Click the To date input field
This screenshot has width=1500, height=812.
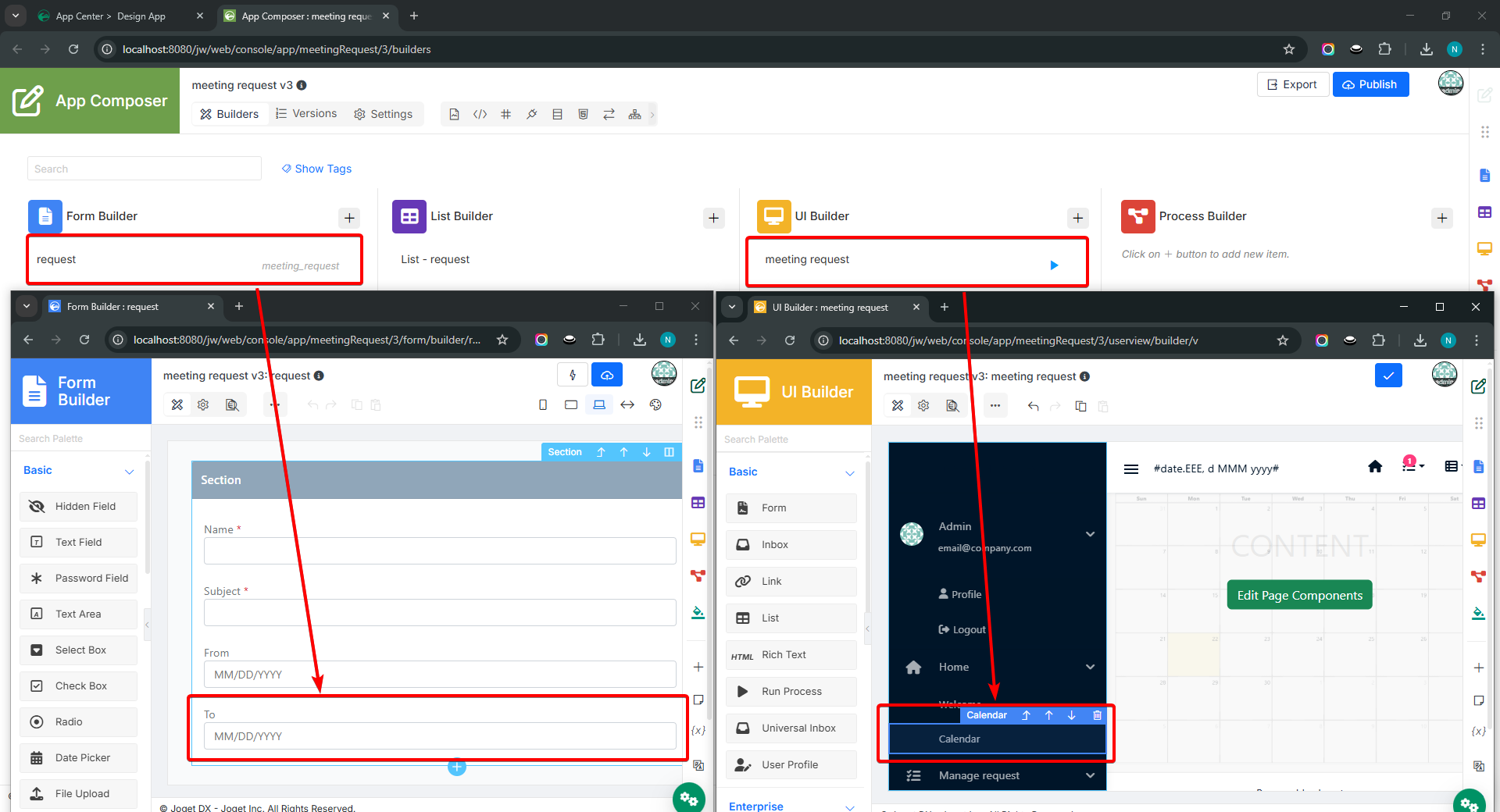440,736
